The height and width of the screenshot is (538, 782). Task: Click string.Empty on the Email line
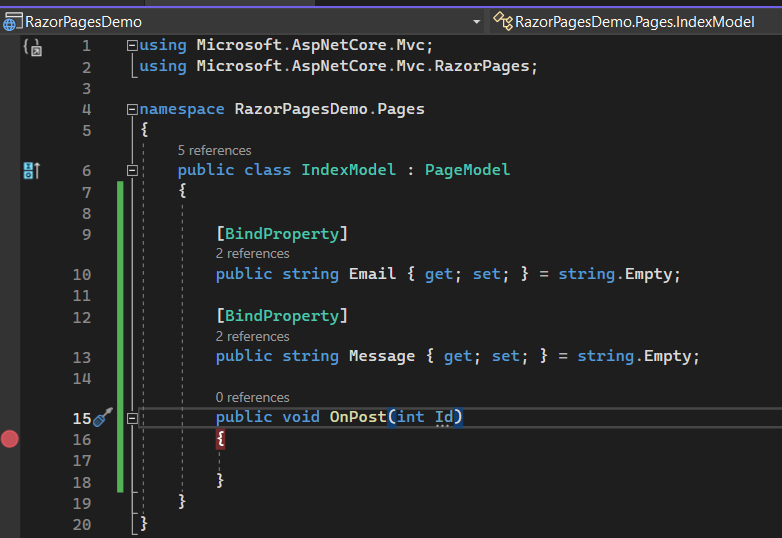pos(615,274)
